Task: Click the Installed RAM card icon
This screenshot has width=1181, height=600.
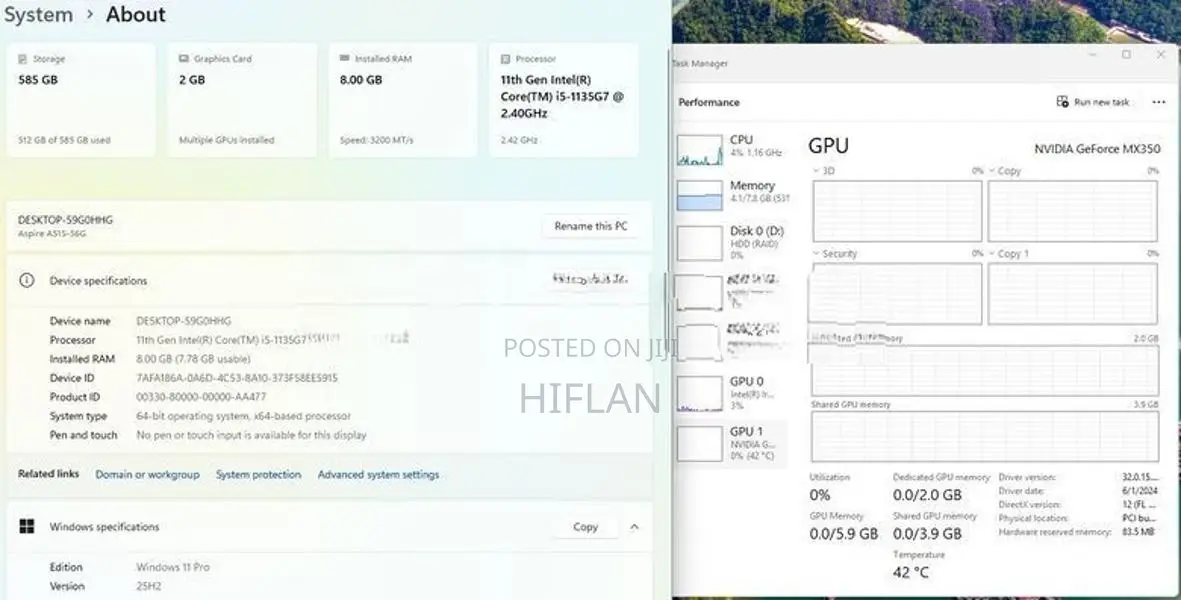Action: coord(345,58)
